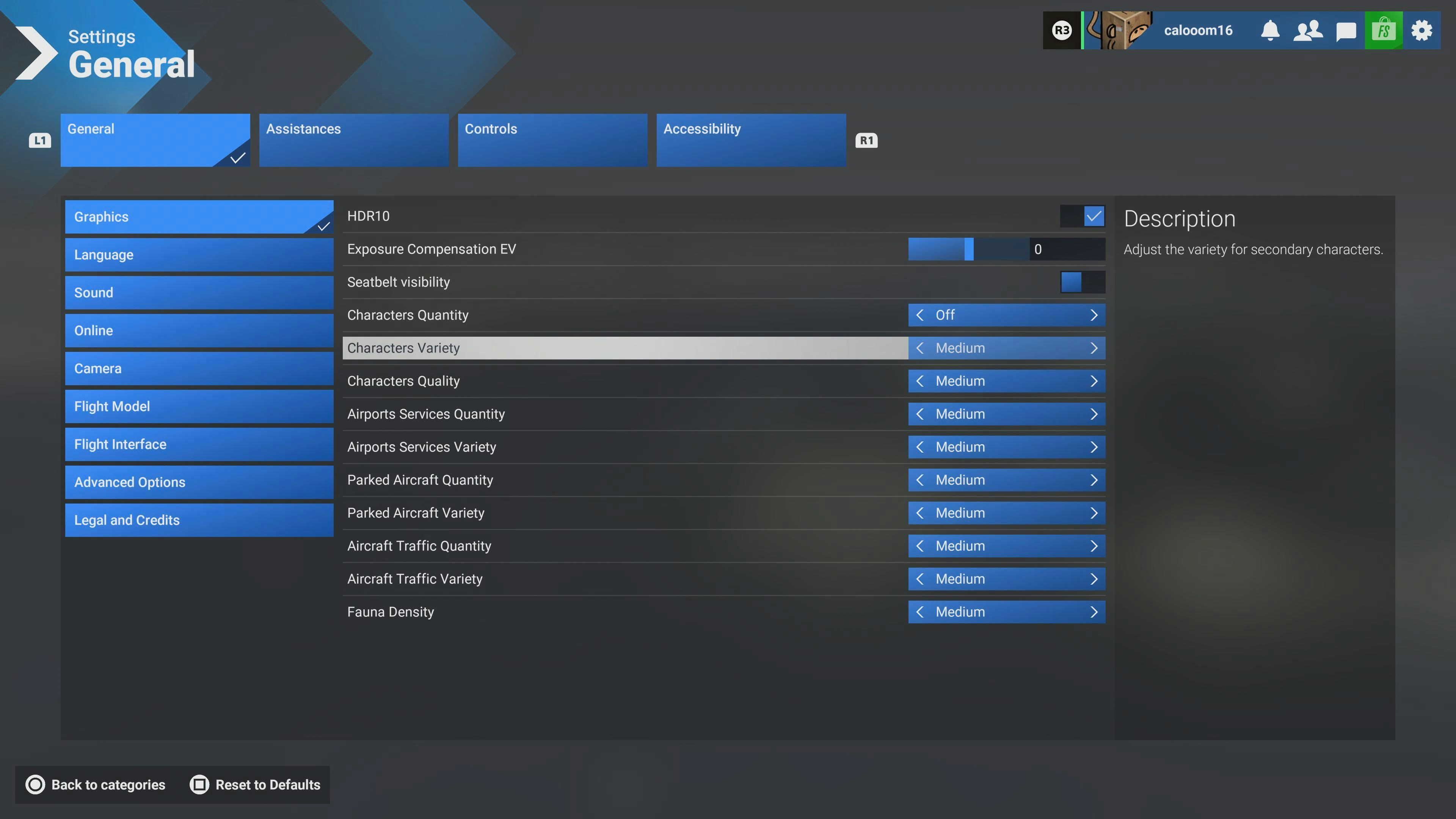Adjust the Exposure Compensation EV slider
The height and width of the screenshot is (819, 1456).
click(x=969, y=249)
